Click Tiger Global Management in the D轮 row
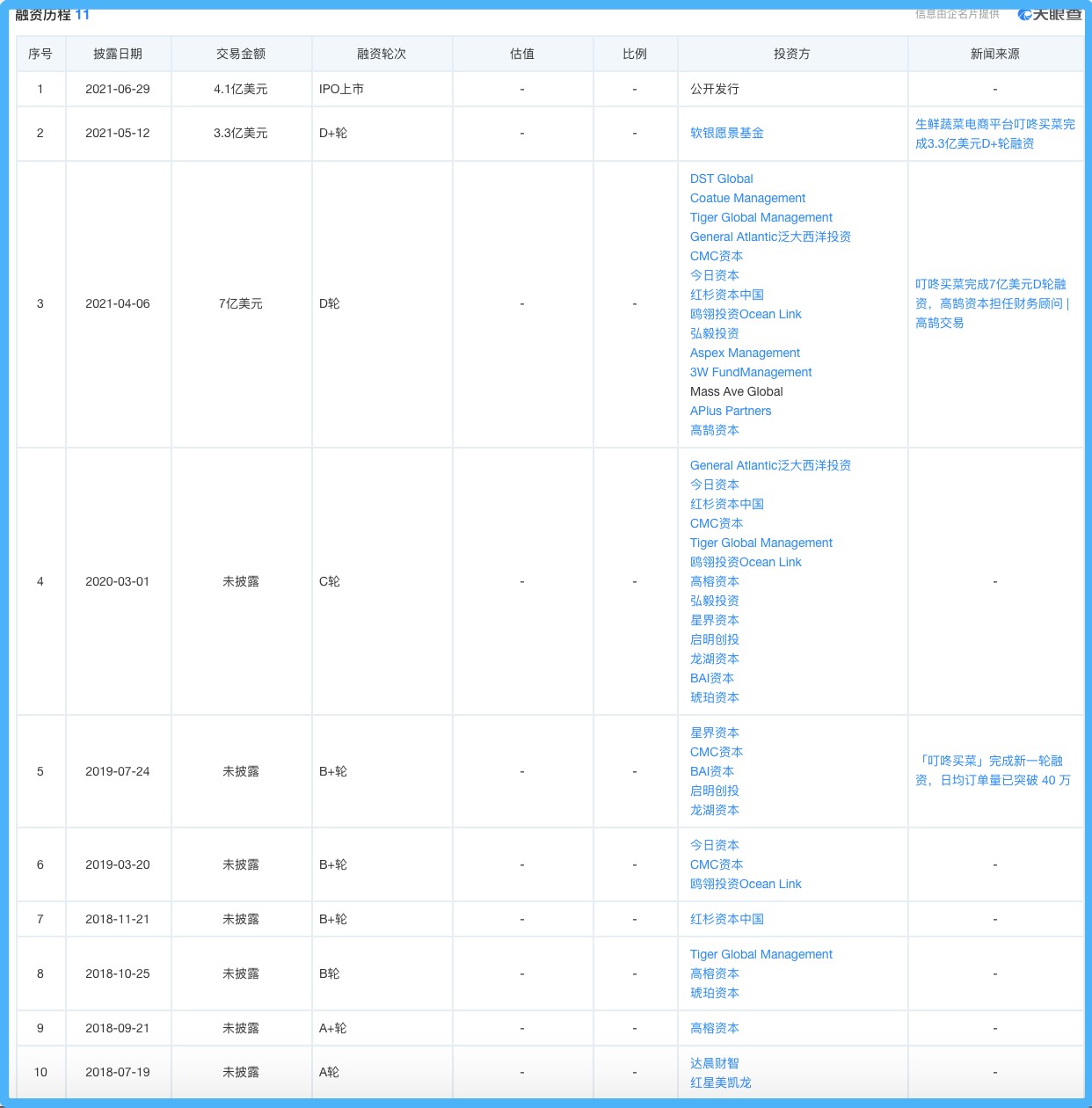1092x1108 pixels. [x=761, y=217]
